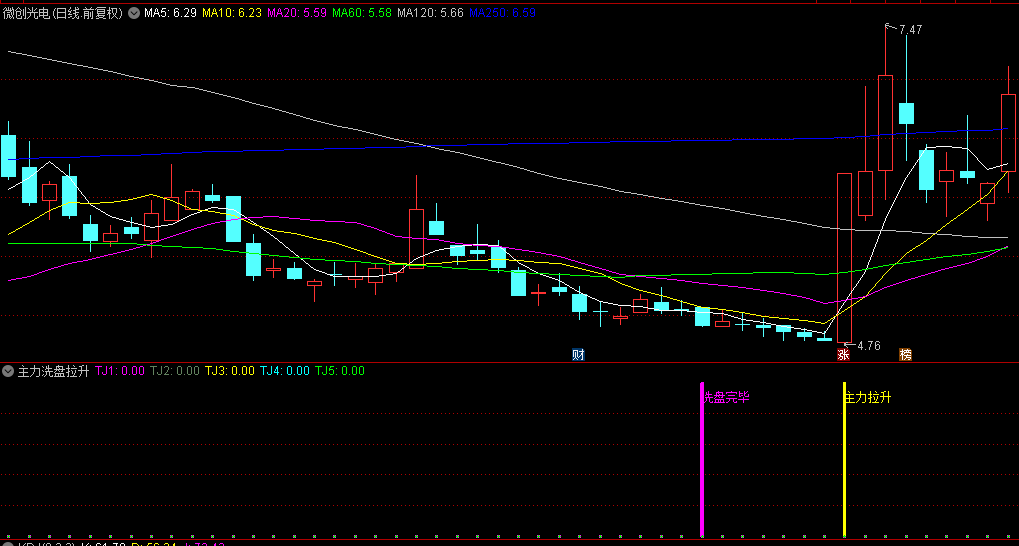Screen dimensions: 1019x546
Task: Select the TJ1: 0.00 value
Action: [x=120, y=371]
